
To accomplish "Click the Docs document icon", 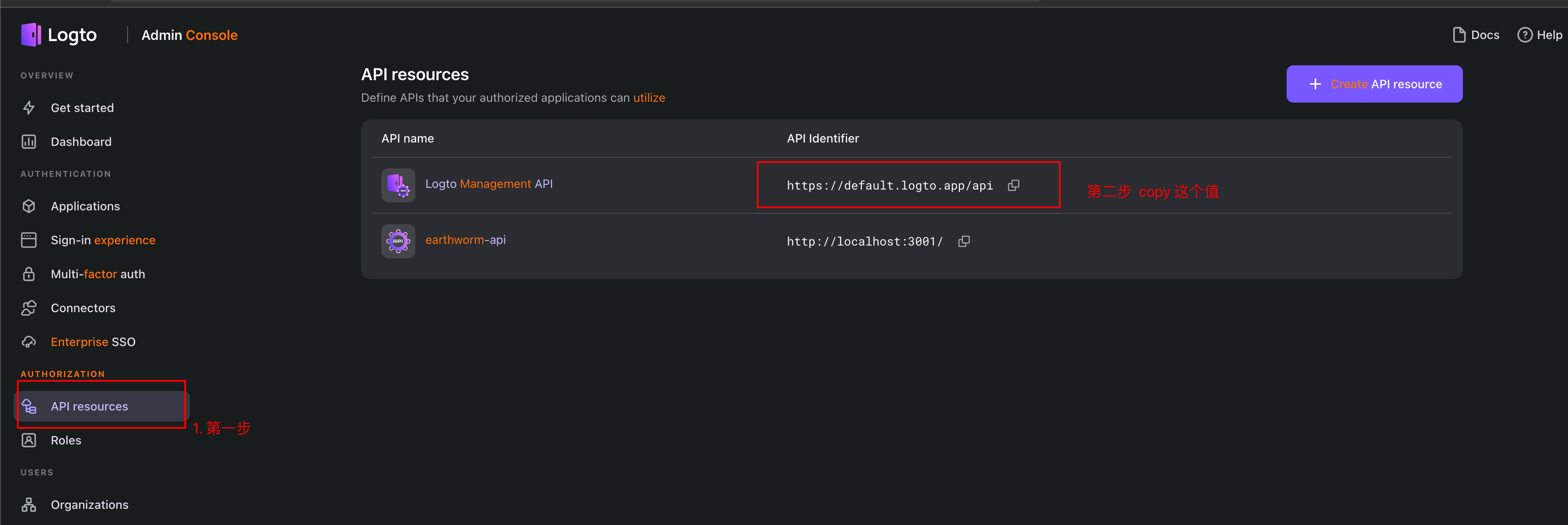I will point(1458,35).
